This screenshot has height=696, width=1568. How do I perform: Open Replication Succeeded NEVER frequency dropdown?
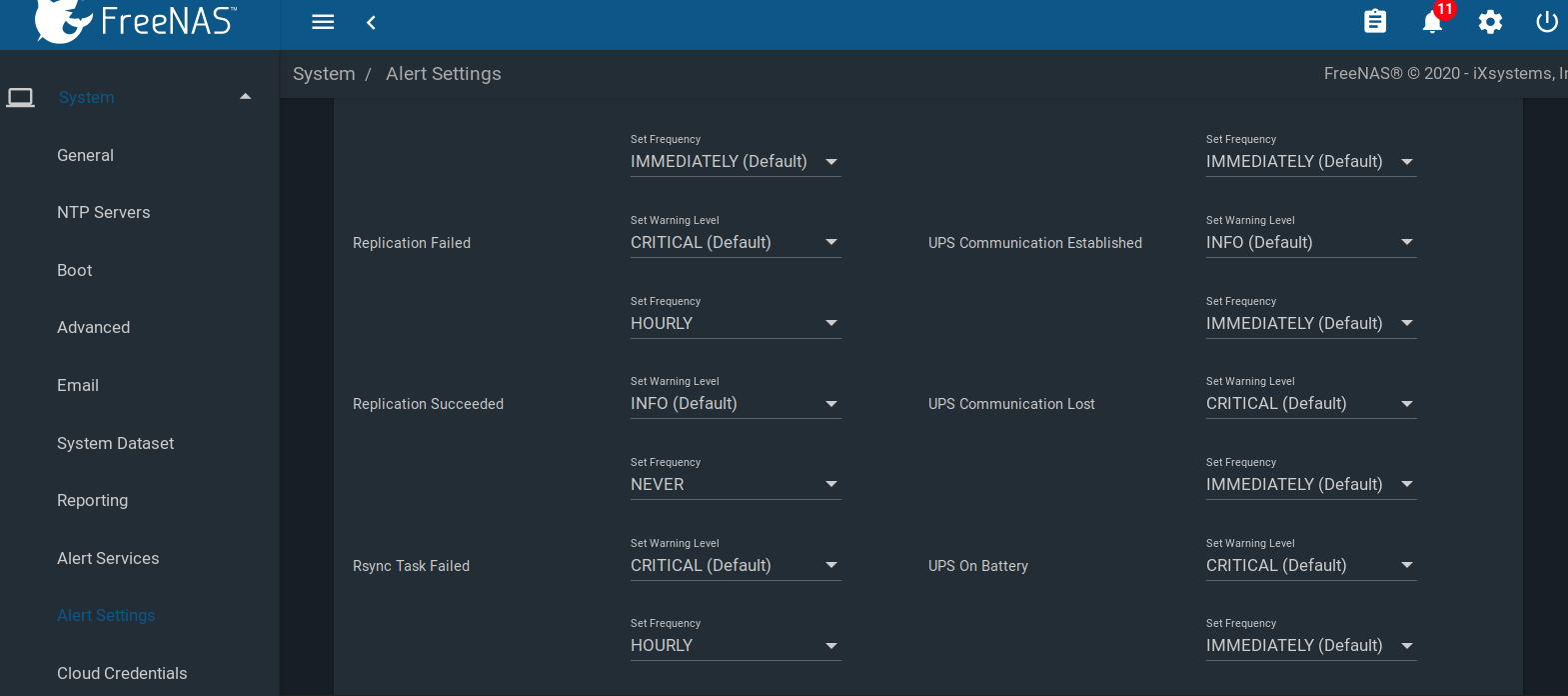click(x=736, y=484)
